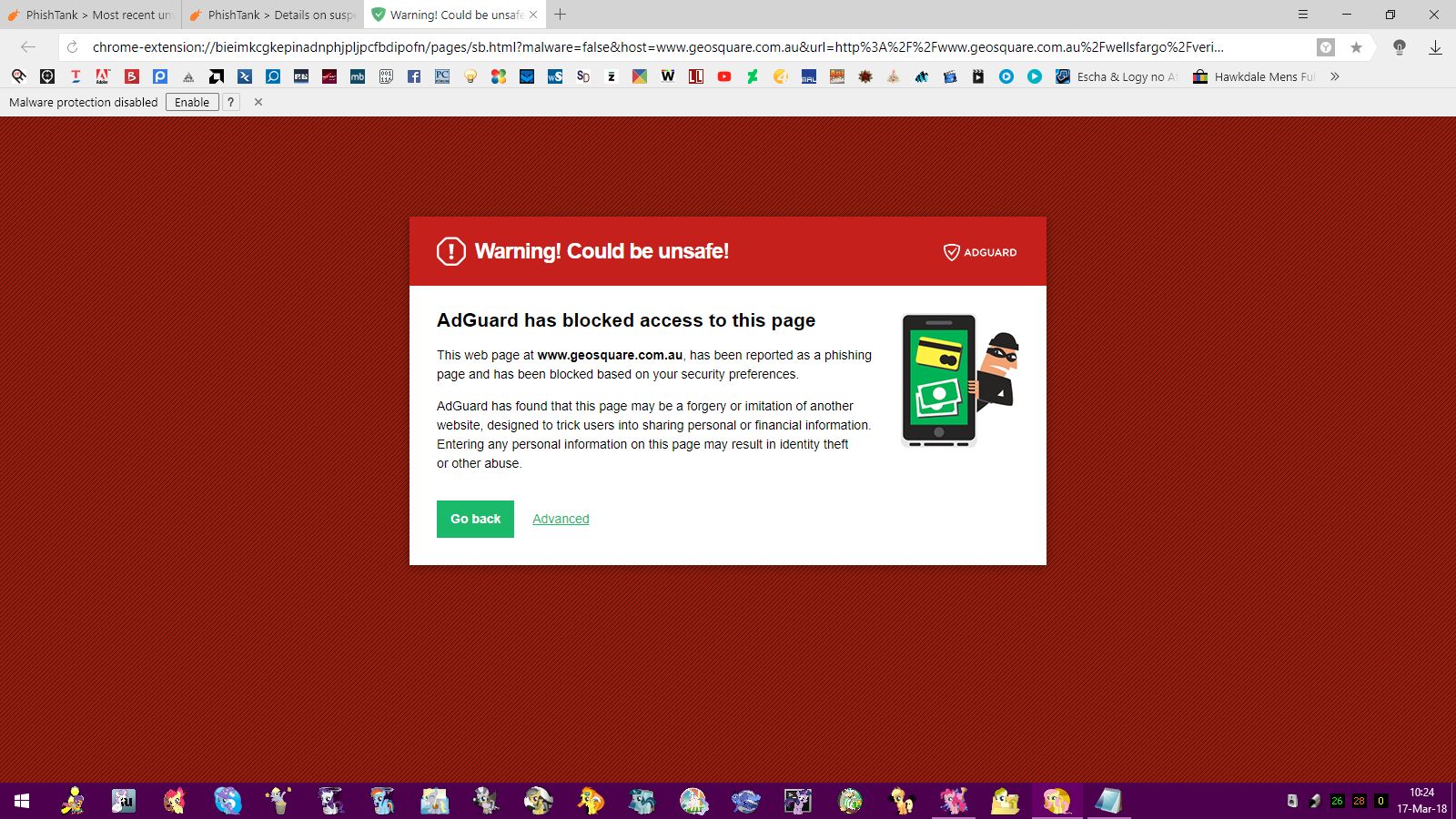
Task: Click the AdGuard shield logo in warning header
Action: coord(980,252)
